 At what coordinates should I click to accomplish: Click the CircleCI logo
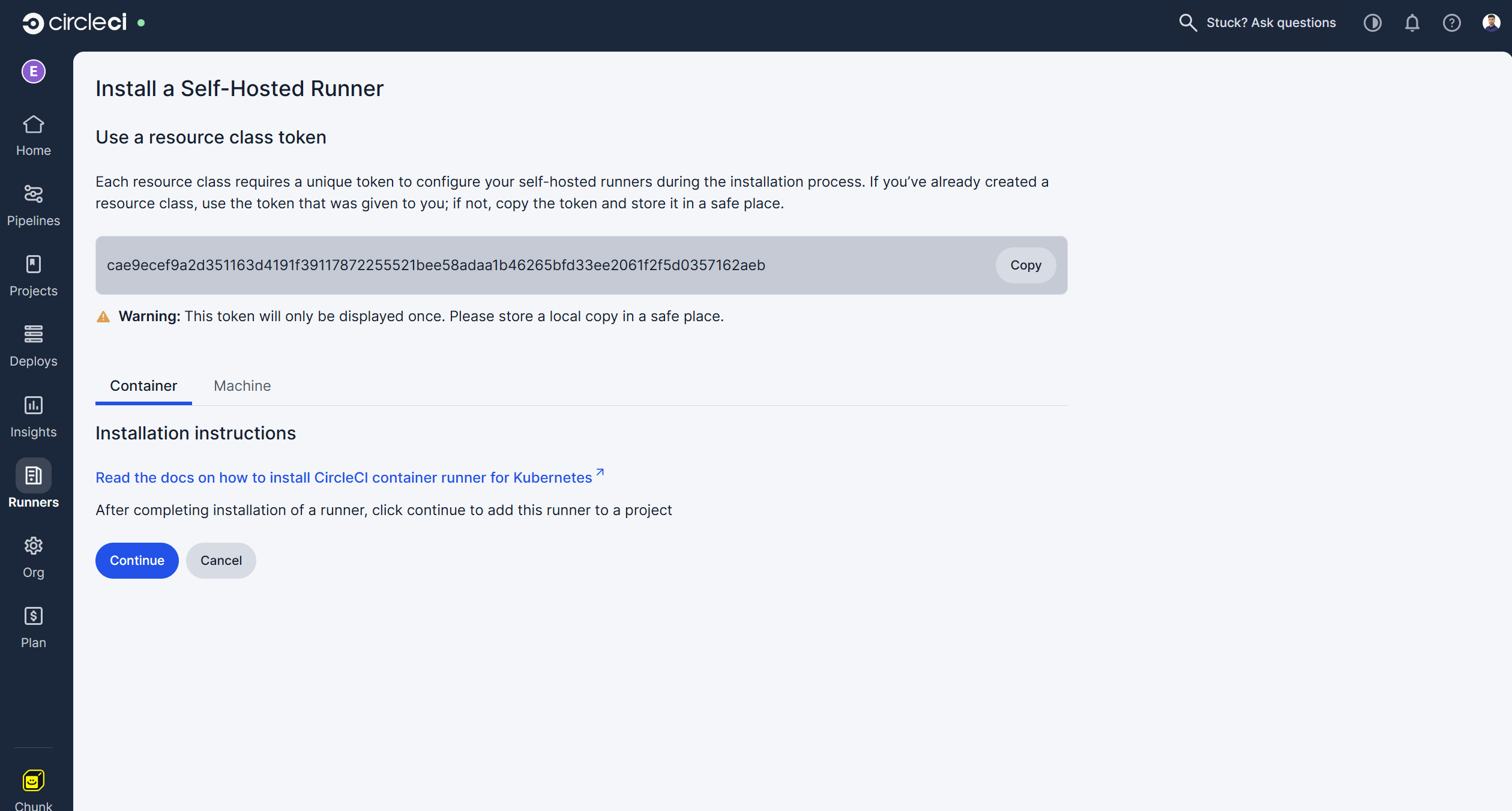tap(74, 23)
